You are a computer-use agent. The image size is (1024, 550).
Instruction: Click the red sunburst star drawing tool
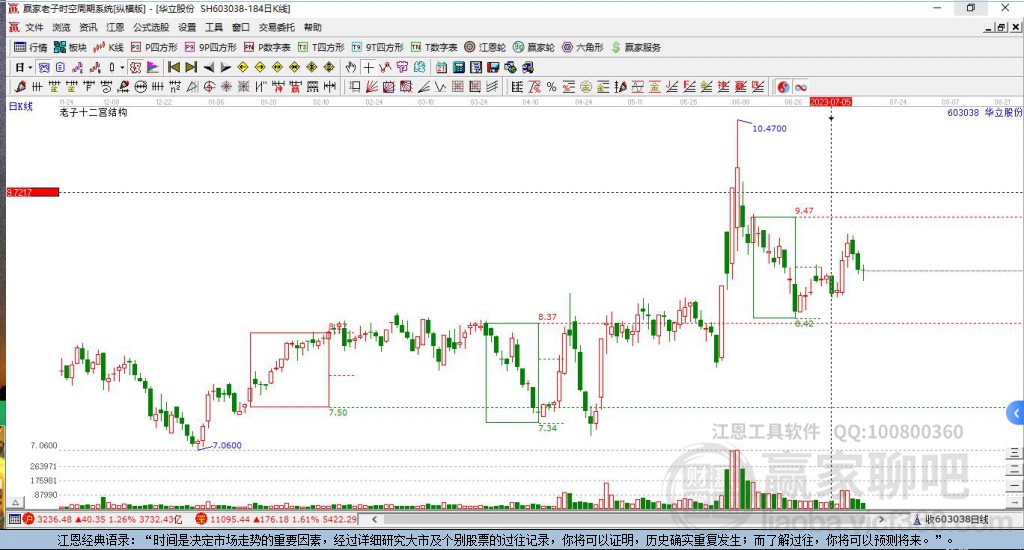click(226, 86)
